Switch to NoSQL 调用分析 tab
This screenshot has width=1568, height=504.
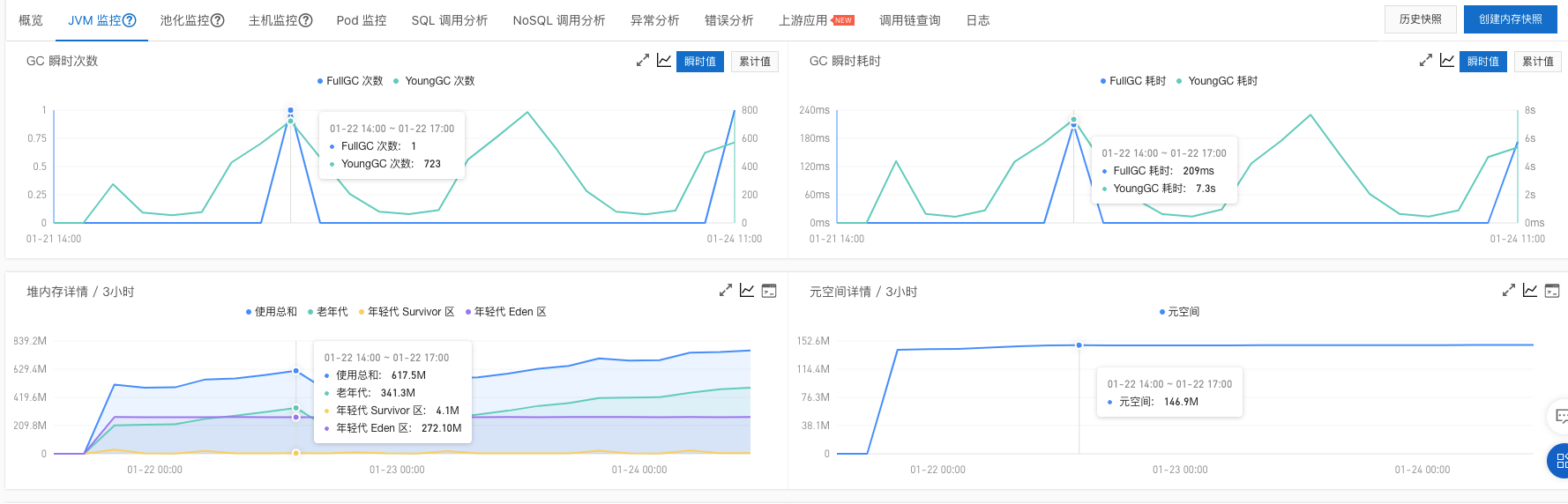tap(559, 20)
